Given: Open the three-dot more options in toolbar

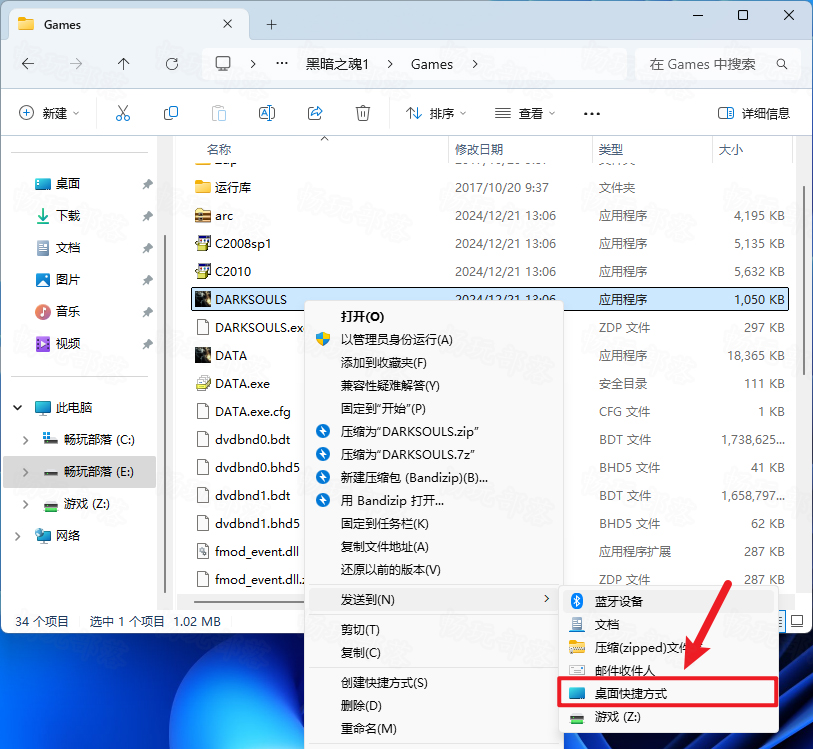Looking at the screenshot, I should [592, 114].
